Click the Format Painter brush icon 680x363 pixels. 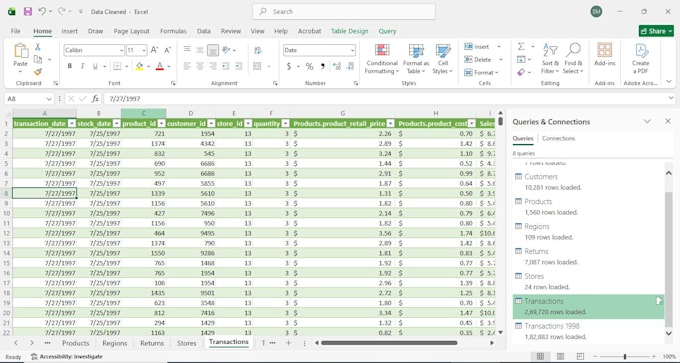(x=38, y=72)
